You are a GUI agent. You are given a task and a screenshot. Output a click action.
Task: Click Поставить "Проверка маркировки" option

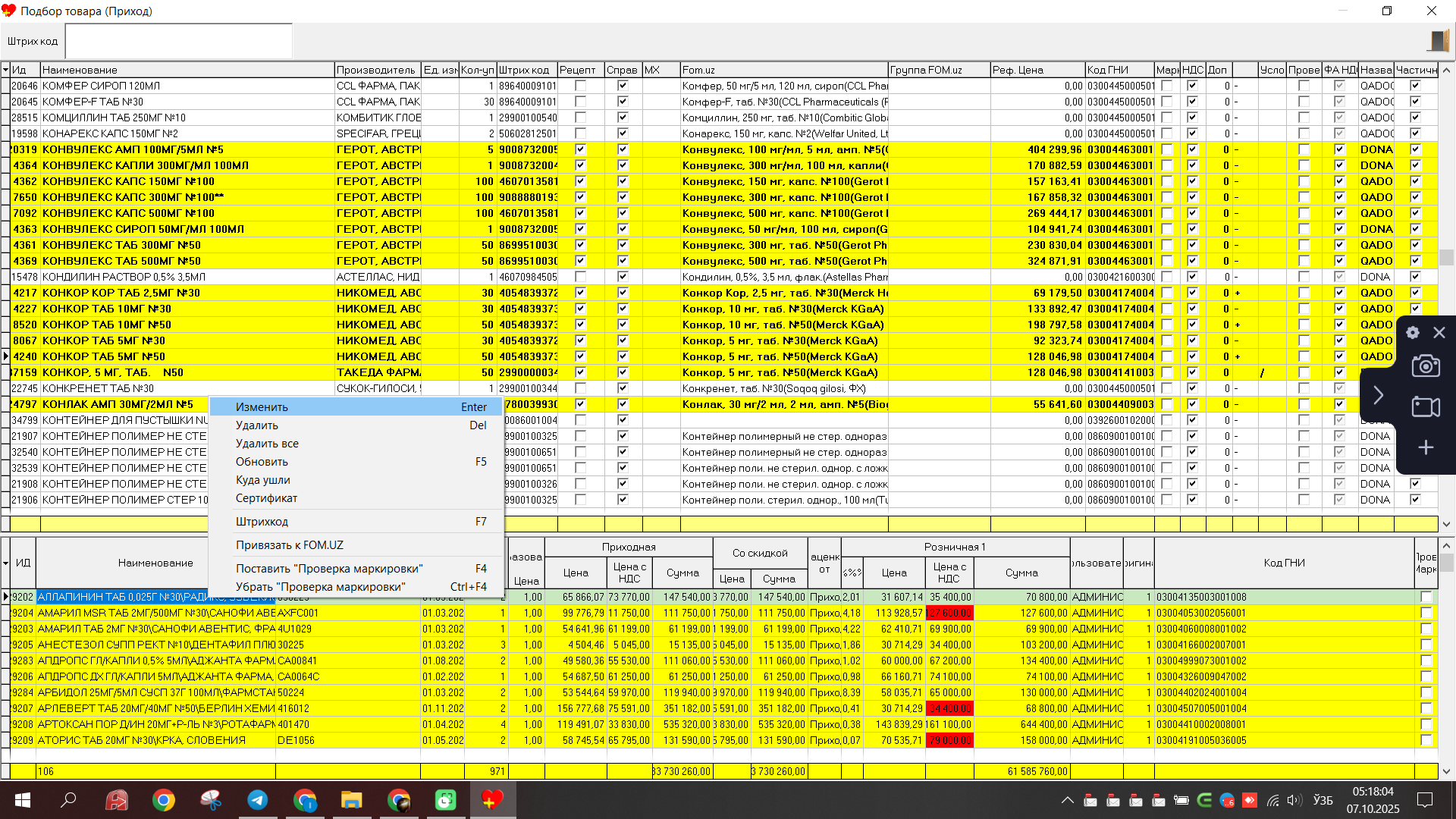coord(328,569)
